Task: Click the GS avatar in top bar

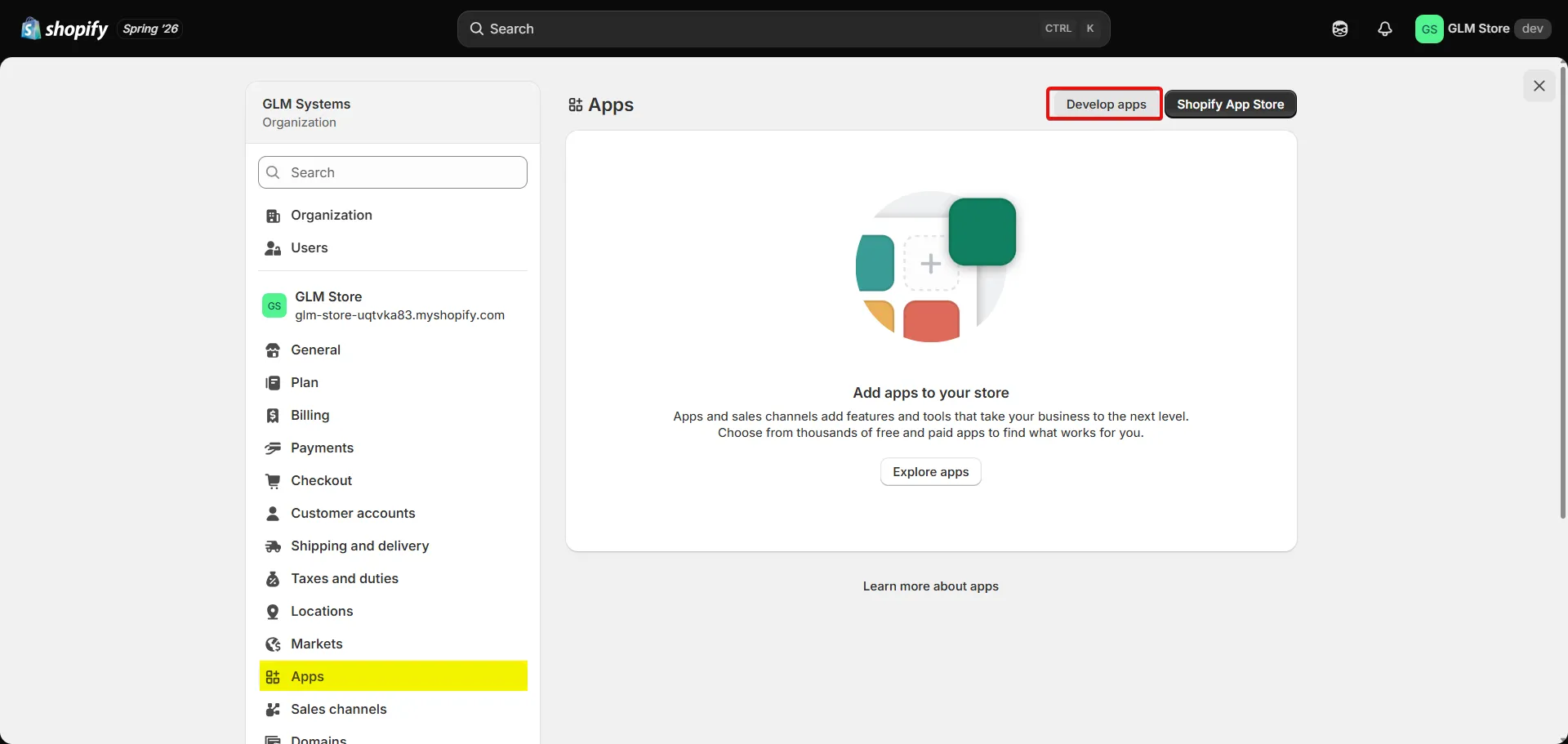Action: [1429, 29]
